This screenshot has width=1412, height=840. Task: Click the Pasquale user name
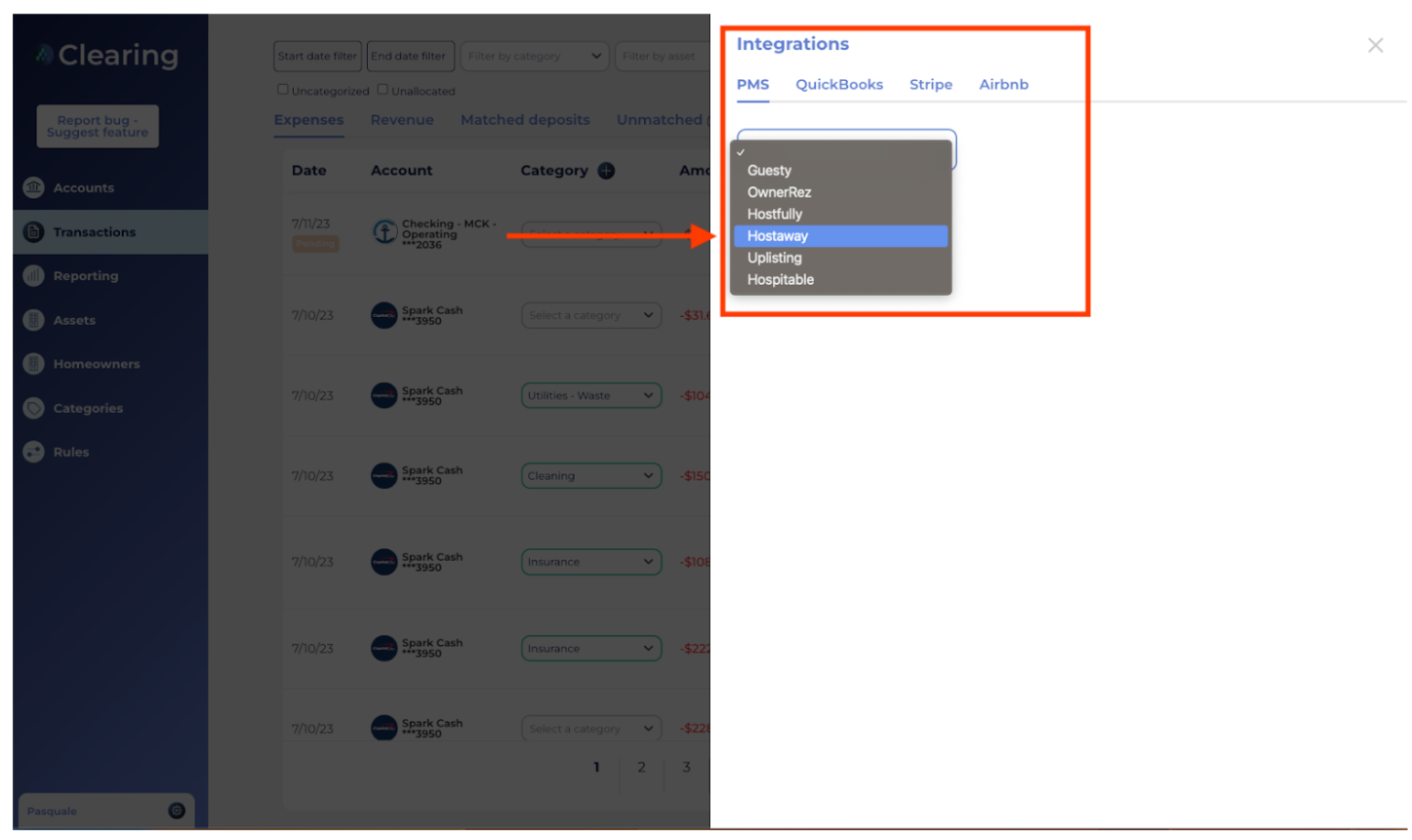pyautogui.click(x=52, y=811)
